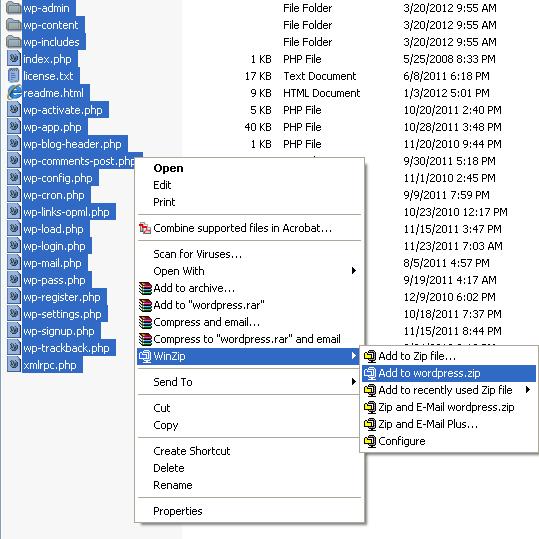The width and height of the screenshot is (539, 539).
Task: Expand the WinZip submenu arrow
Action: pyautogui.click(x=354, y=356)
